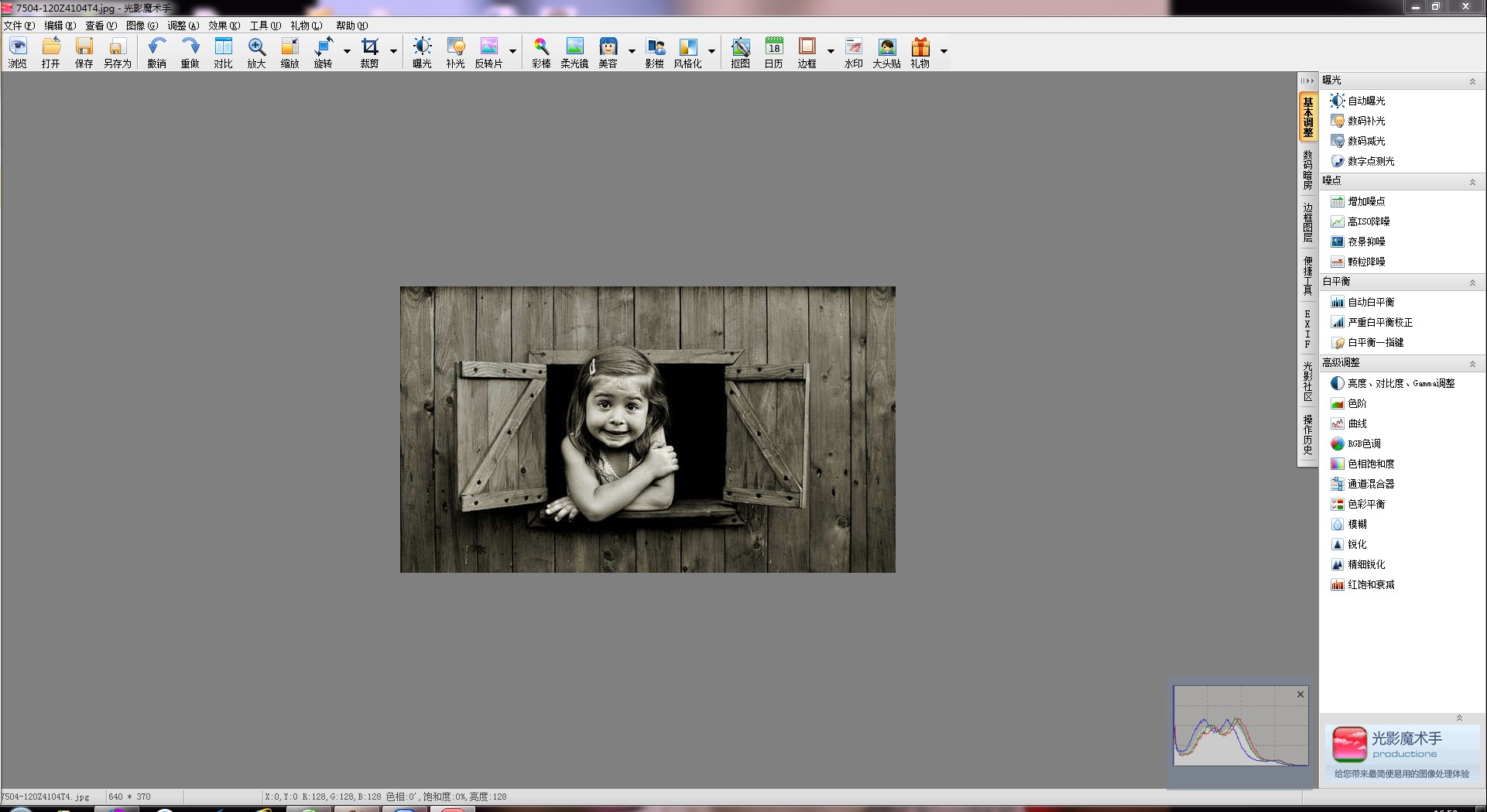
Task: Open dropdown arrow next to 裁剪
Action: 393,52
